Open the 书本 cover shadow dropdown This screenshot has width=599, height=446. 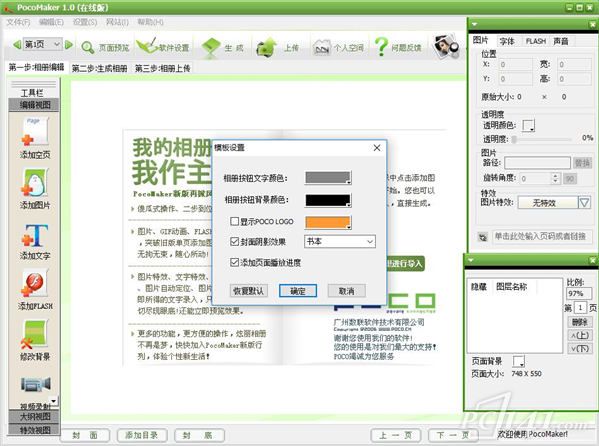pos(340,242)
